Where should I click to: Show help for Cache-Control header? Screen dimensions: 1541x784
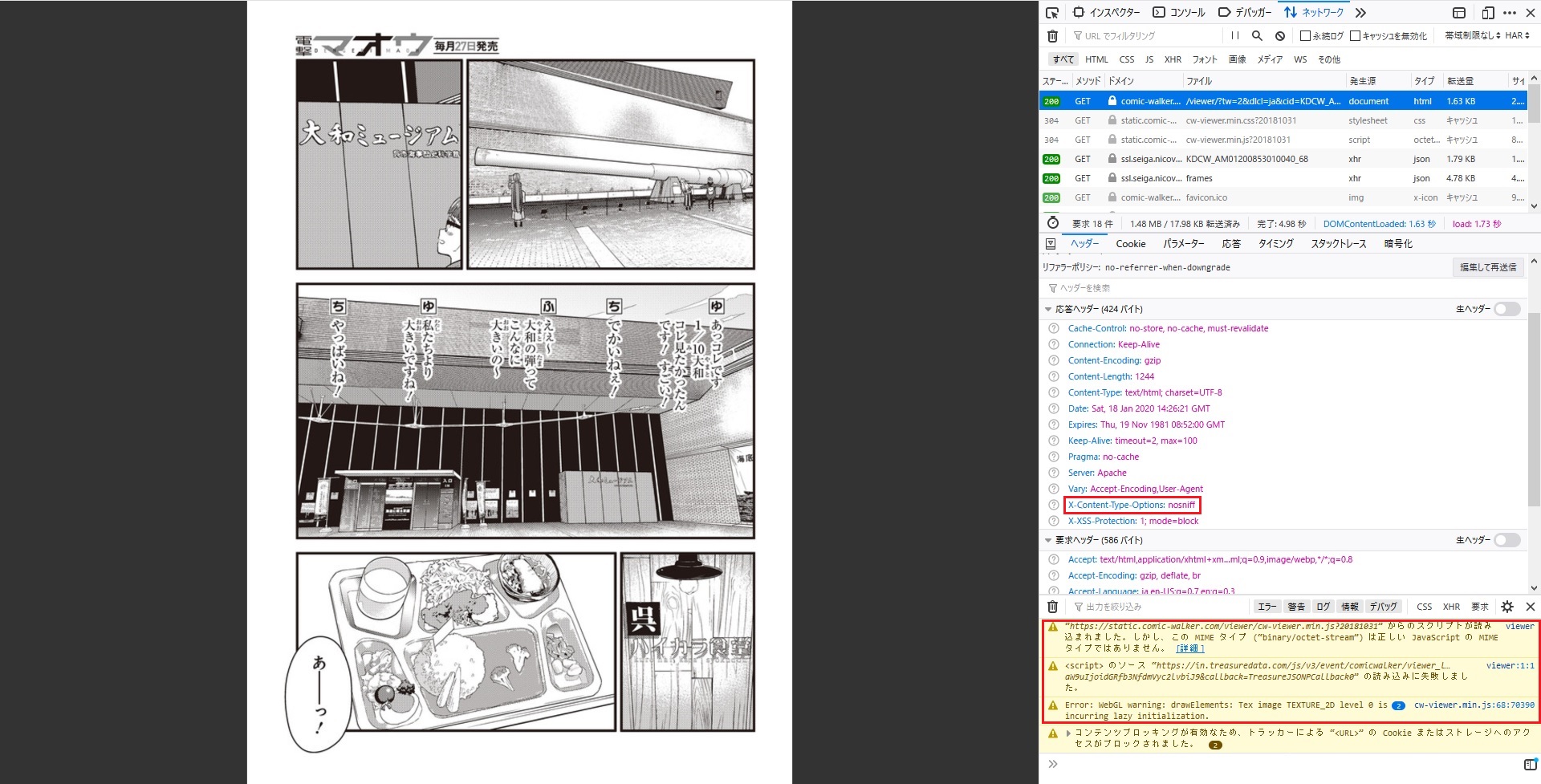coord(1054,328)
